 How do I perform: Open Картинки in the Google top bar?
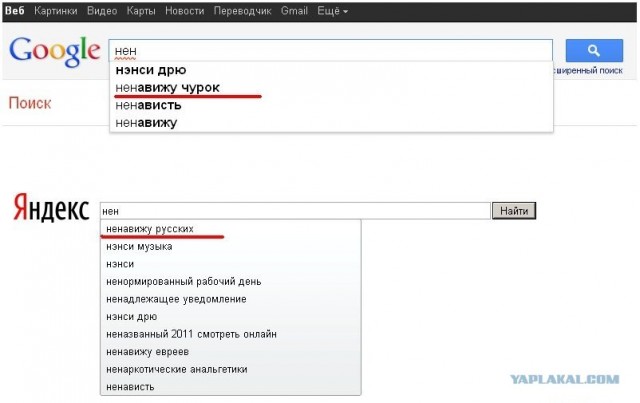[x=56, y=11]
